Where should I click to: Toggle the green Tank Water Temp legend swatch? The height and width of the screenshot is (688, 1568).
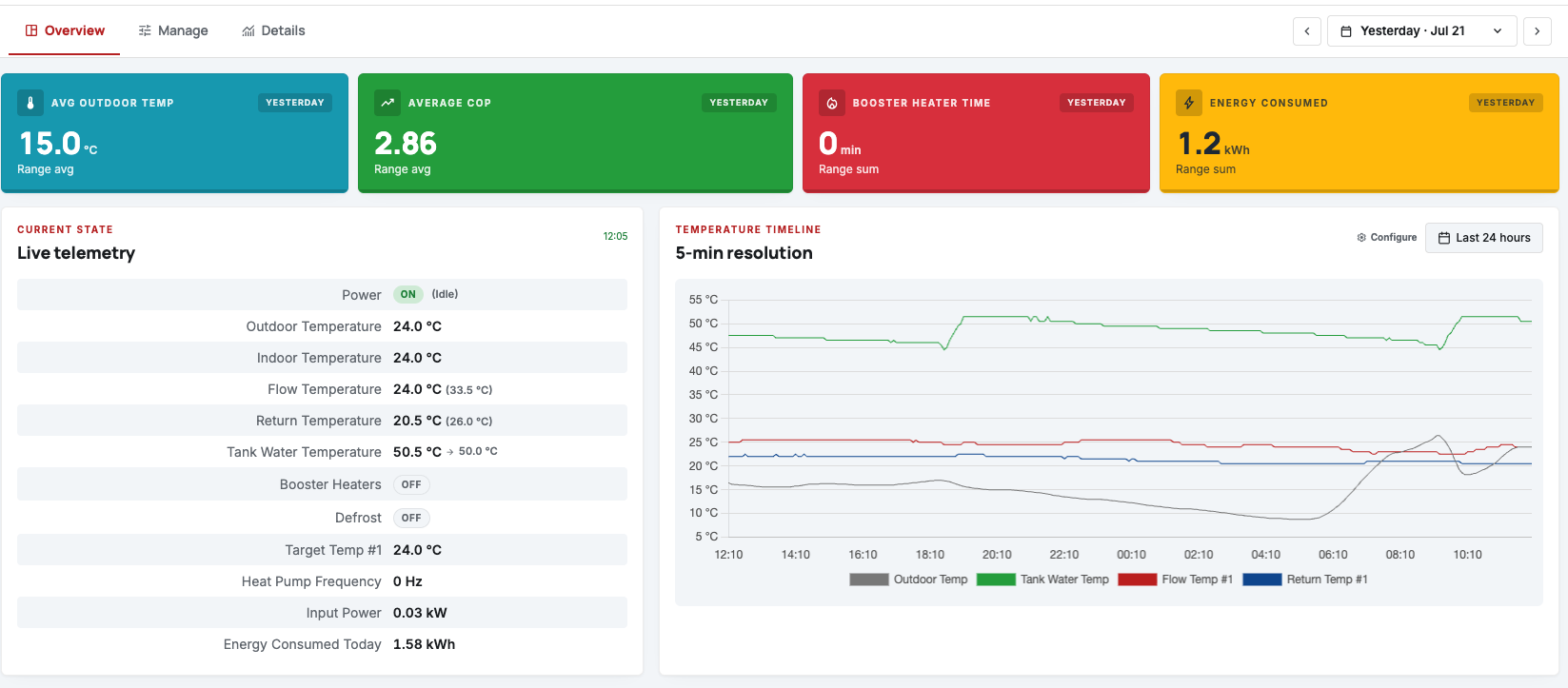996,580
